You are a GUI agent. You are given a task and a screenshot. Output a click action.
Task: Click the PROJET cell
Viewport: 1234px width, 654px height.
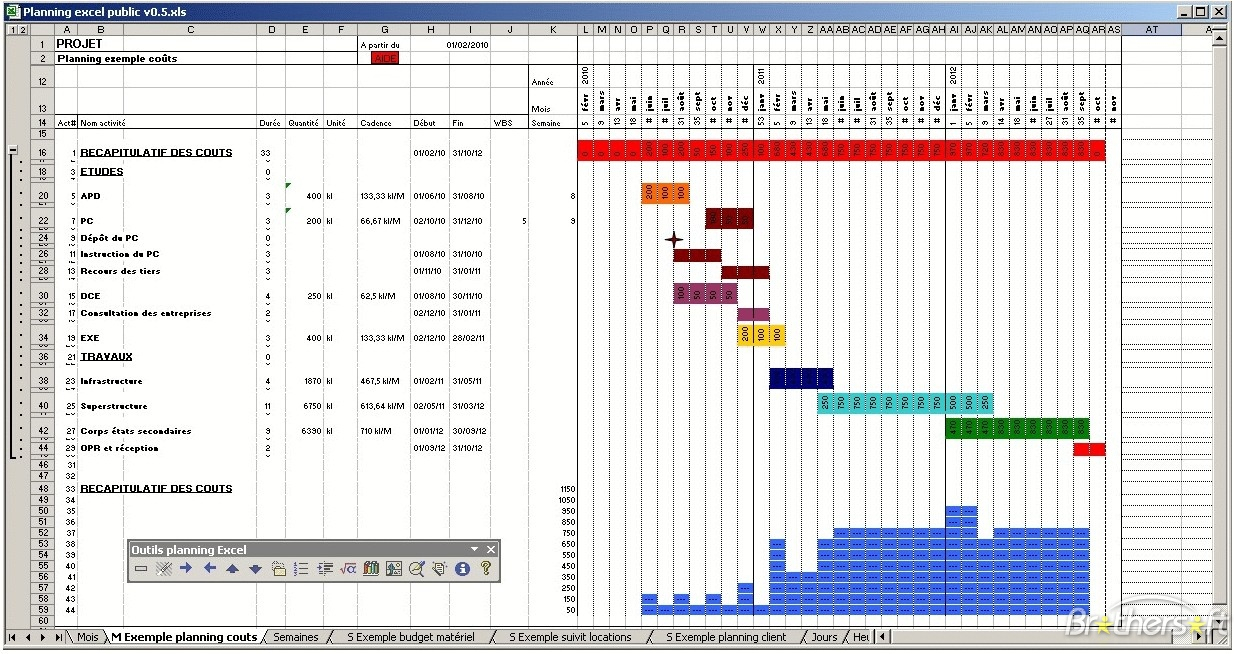[79, 44]
